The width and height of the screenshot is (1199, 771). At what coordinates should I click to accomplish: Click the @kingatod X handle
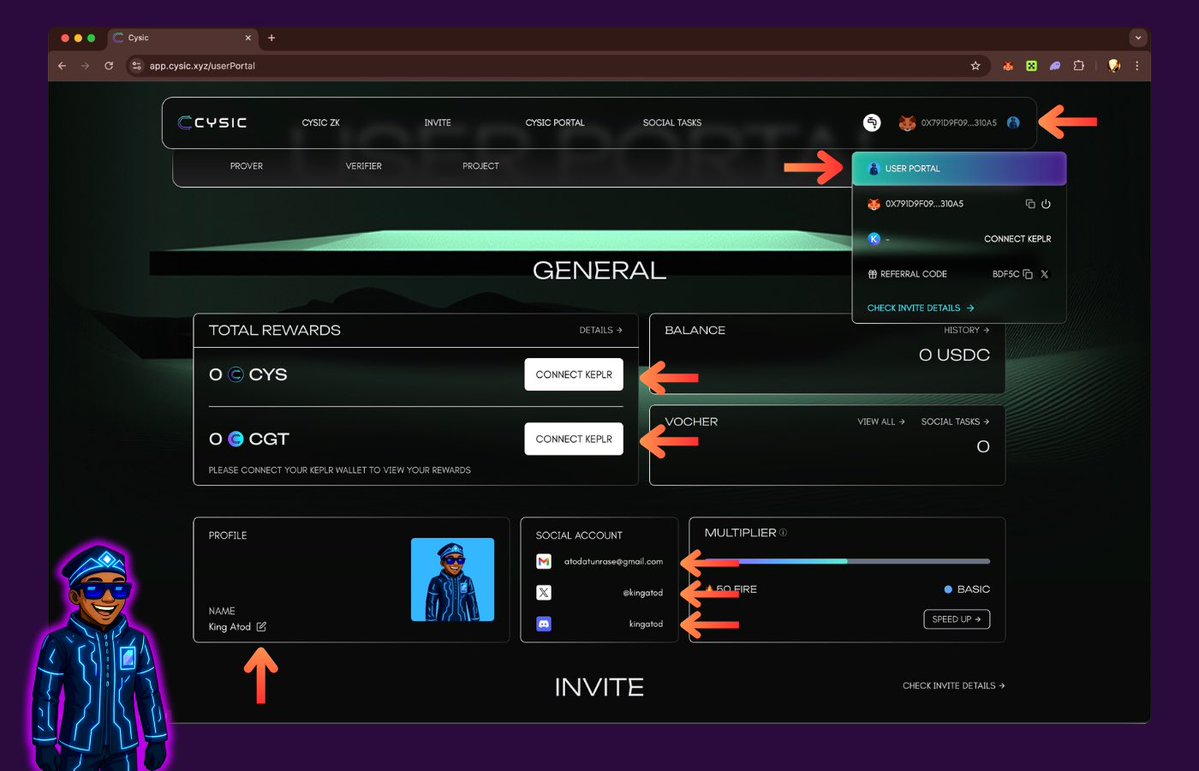pyautogui.click(x=642, y=593)
